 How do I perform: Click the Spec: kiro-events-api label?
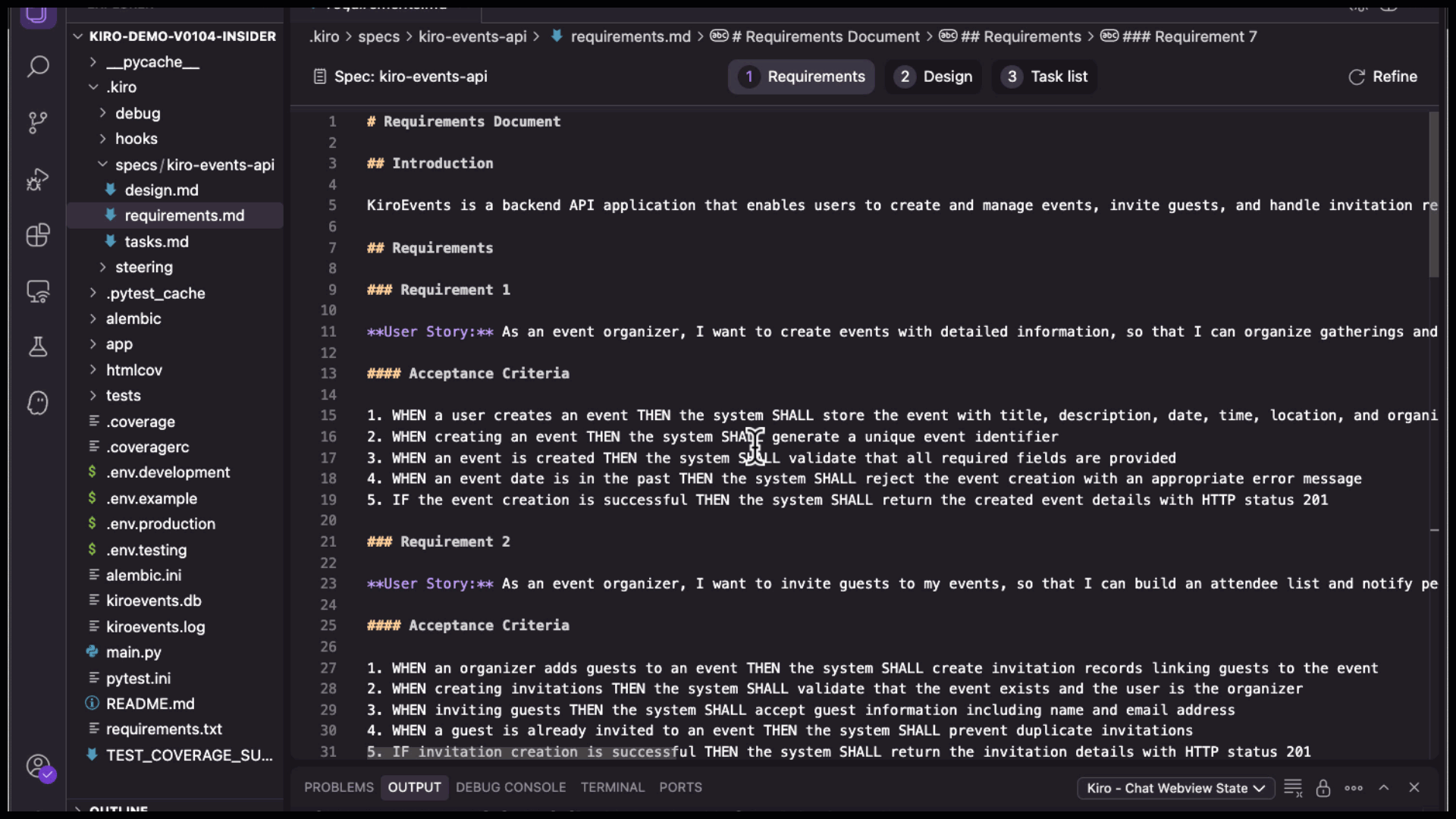[x=400, y=77]
